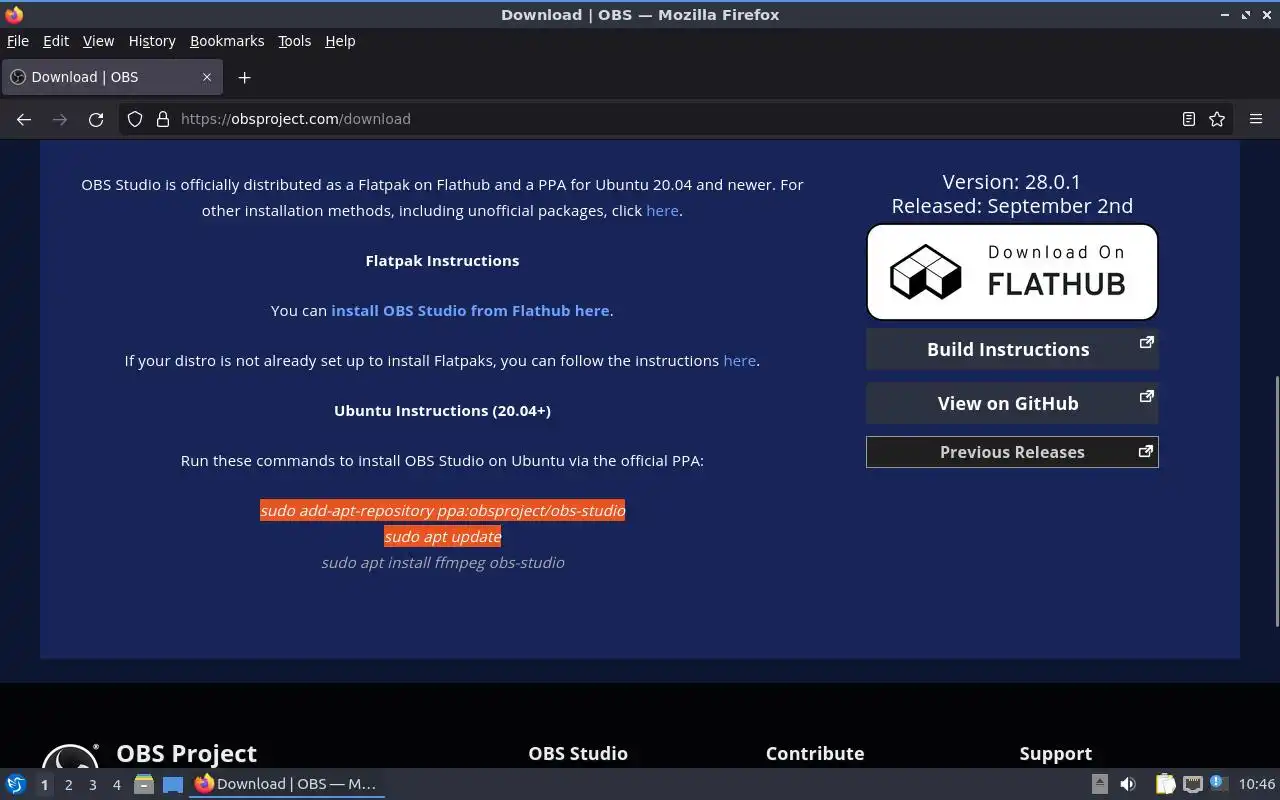Click the Download On Flathub button
The height and width of the screenshot is (800, 1280).
pyautogui.click(x=1012, y=272)
